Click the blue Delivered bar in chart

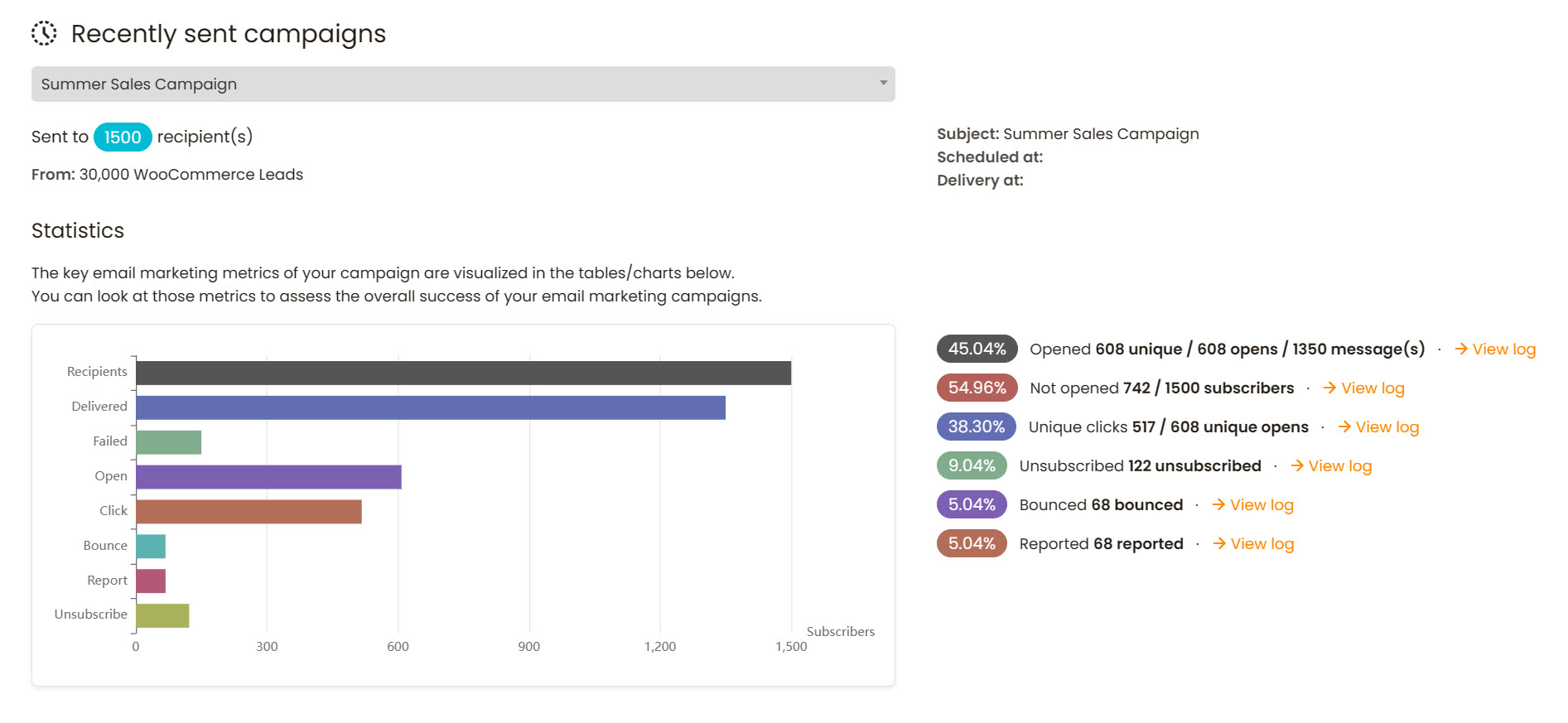tap(431, 407)
